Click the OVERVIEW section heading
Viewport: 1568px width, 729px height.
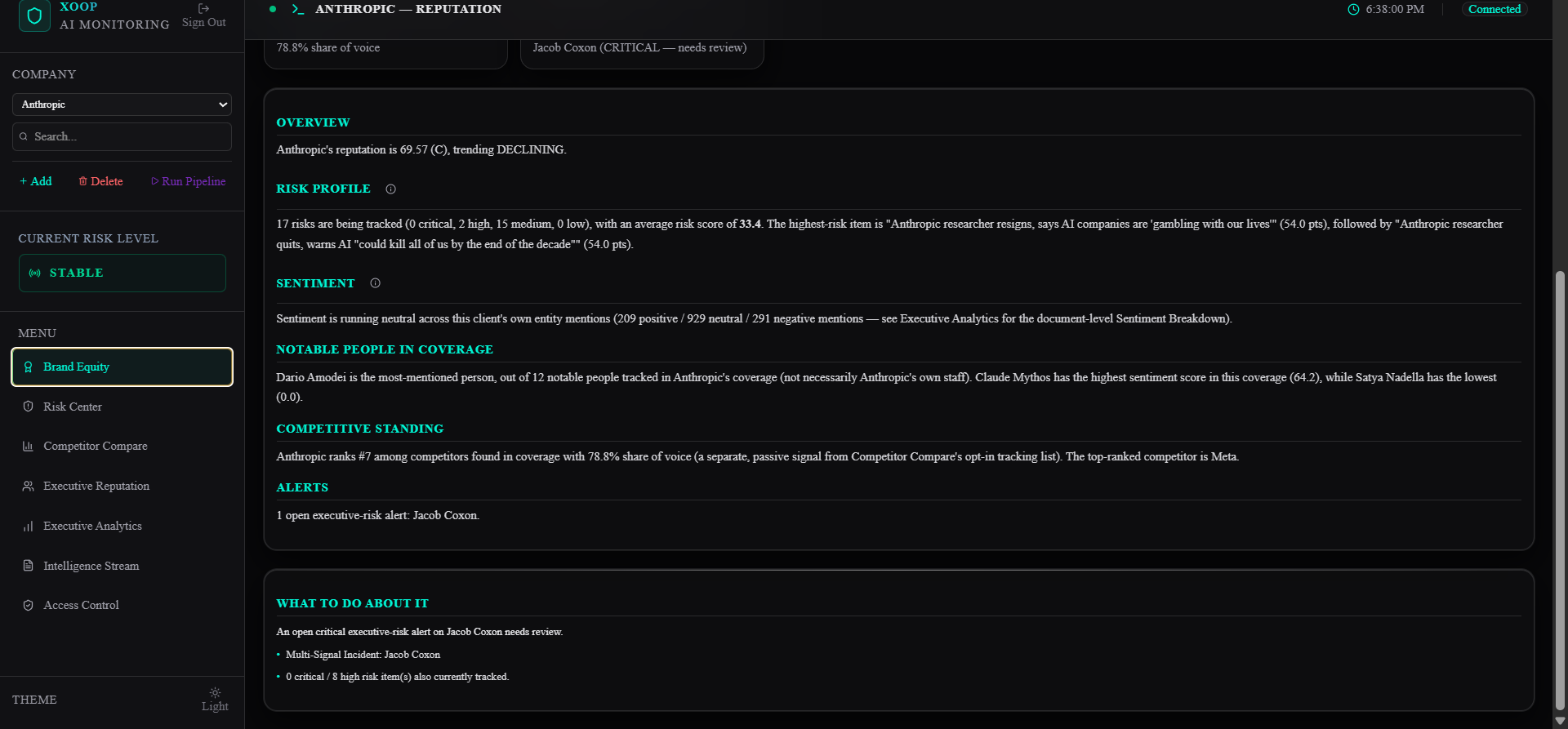tap(313, 122)
